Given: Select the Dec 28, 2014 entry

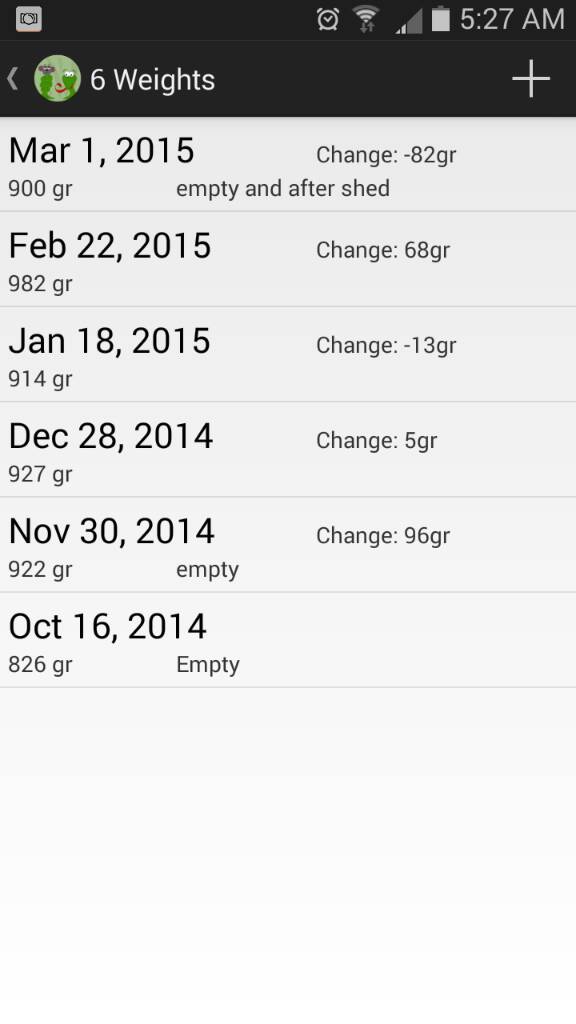Looking at the screenshot, I should [x=288, y=450].
